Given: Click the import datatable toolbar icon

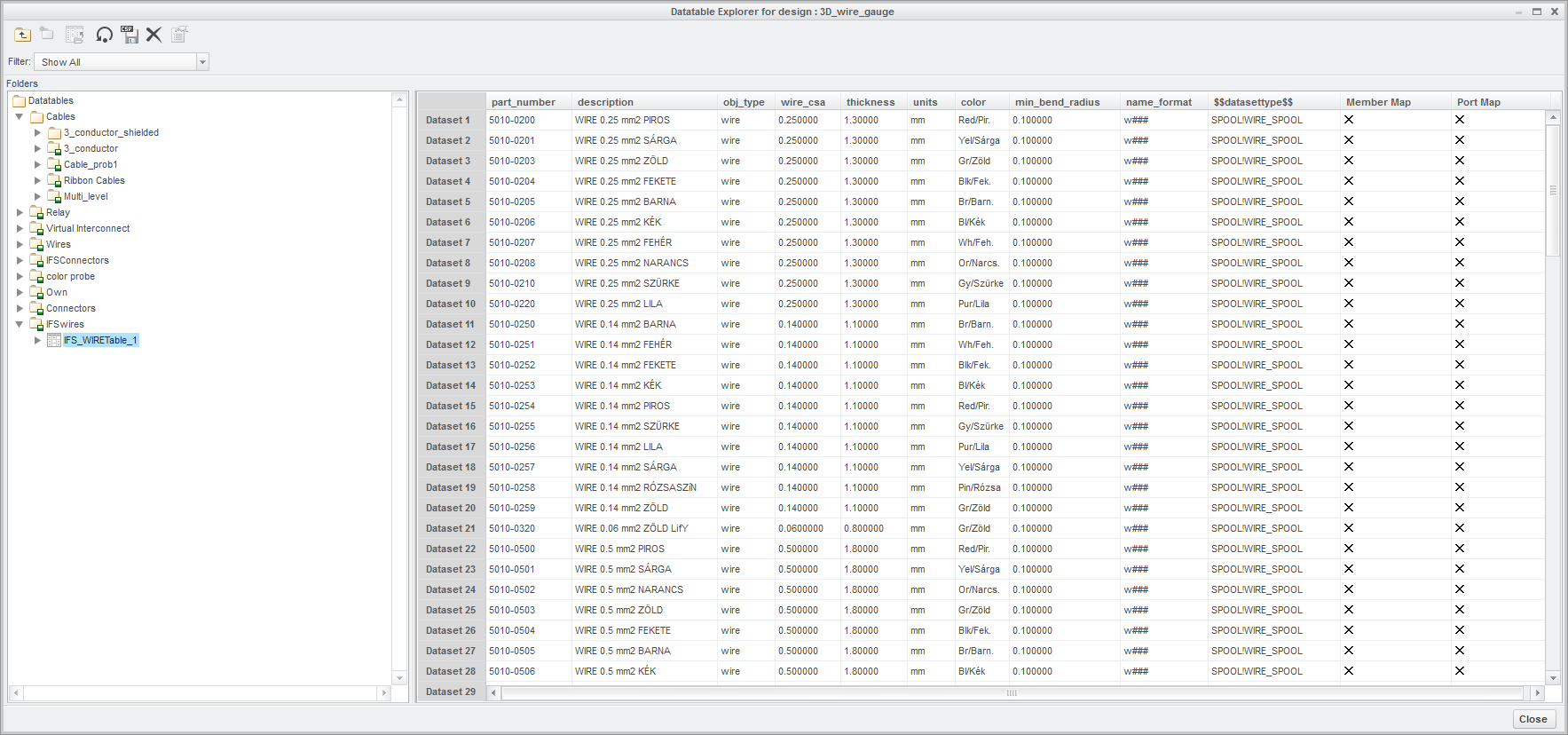Looking at the screenshot, I should point(75,35).
